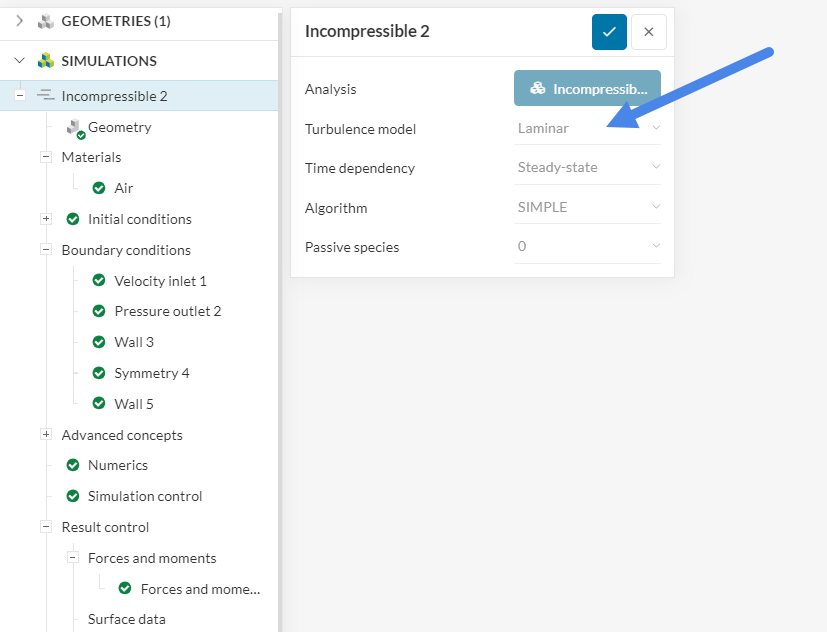Click the Geometries cube icon
Image resolution: width=827 pixels, height=632 pixels.
tap(46, 20)
